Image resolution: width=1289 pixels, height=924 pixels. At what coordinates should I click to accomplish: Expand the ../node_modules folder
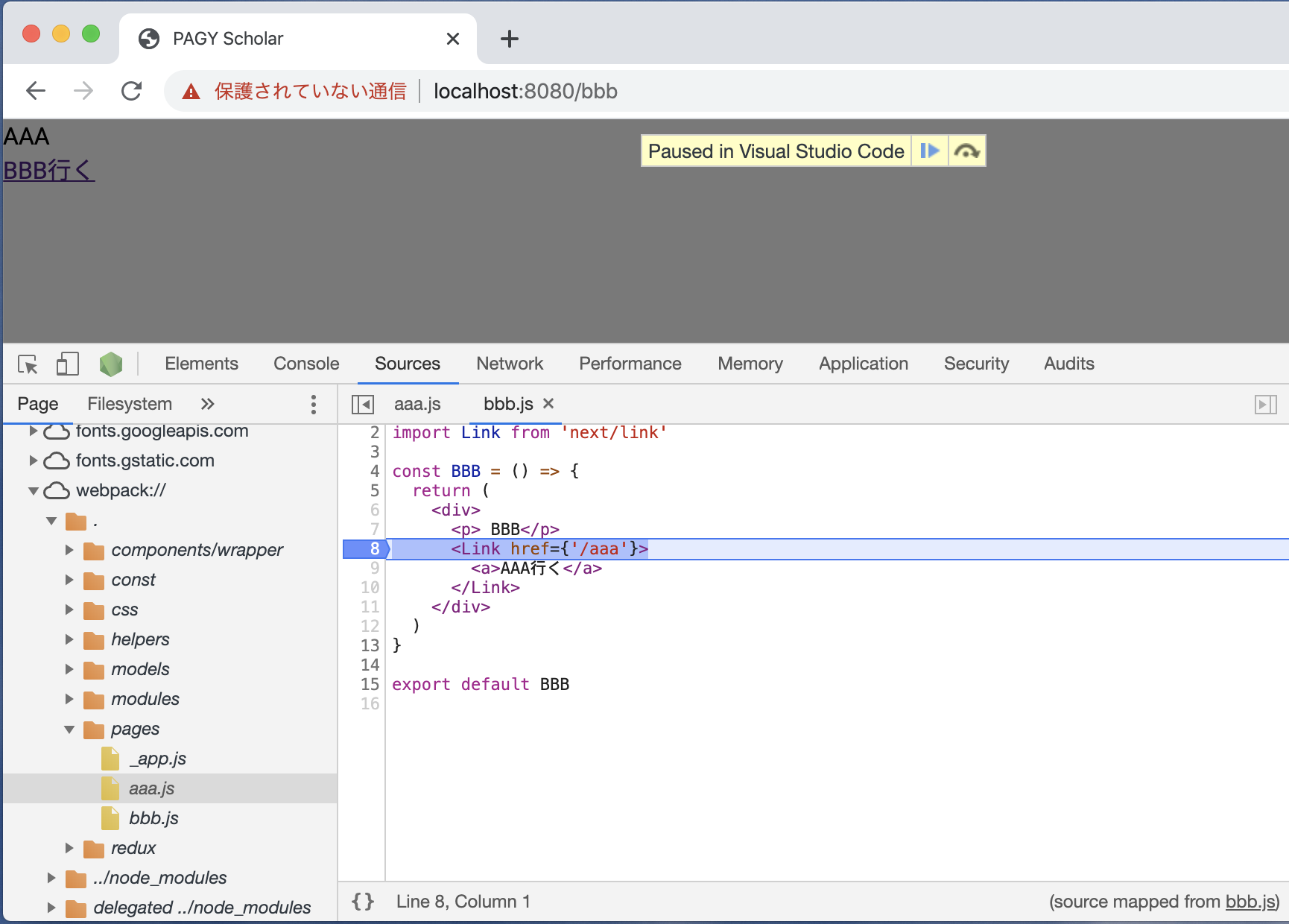(51, 878)
